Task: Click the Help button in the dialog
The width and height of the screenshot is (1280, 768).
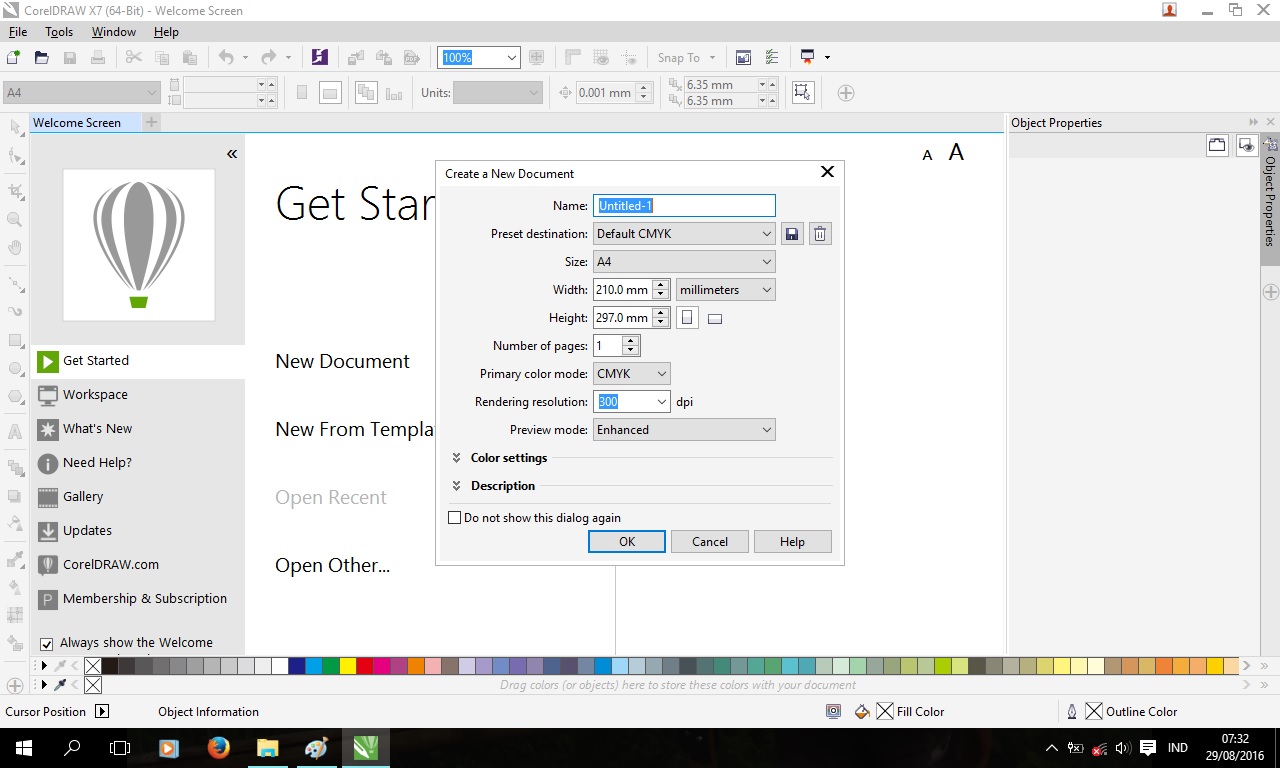Action: (793, 542)
